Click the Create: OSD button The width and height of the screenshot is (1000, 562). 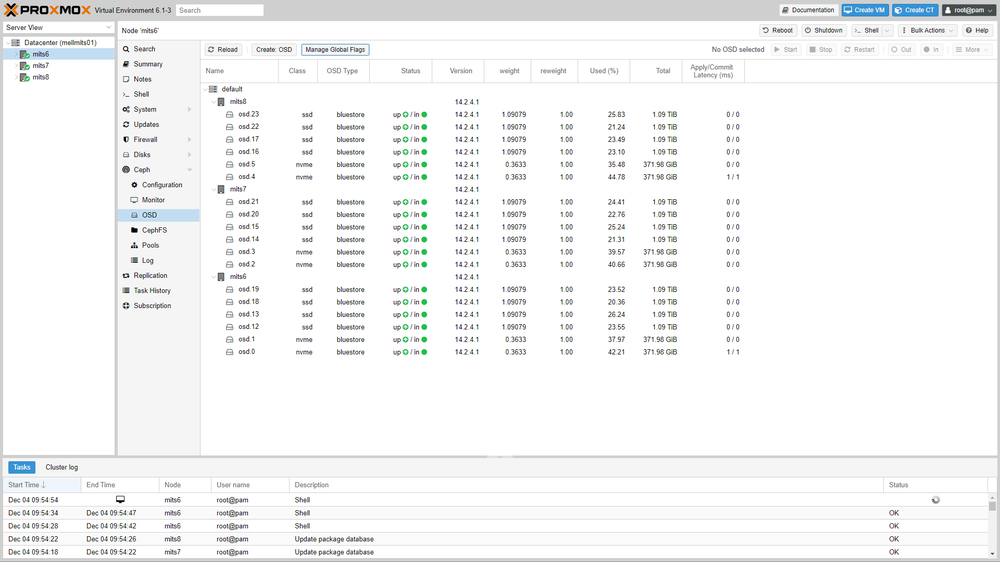[273, 50]
